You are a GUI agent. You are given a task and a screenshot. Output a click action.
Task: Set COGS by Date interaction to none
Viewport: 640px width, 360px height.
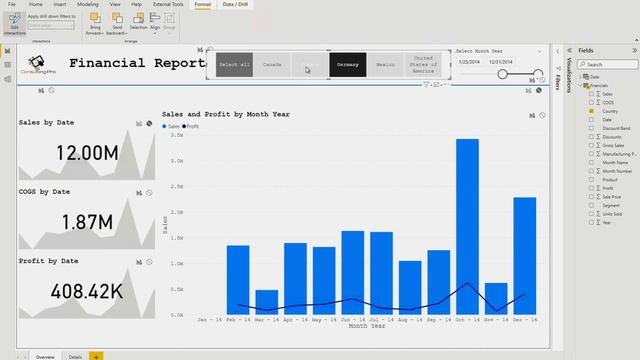(x=149, y=193)
